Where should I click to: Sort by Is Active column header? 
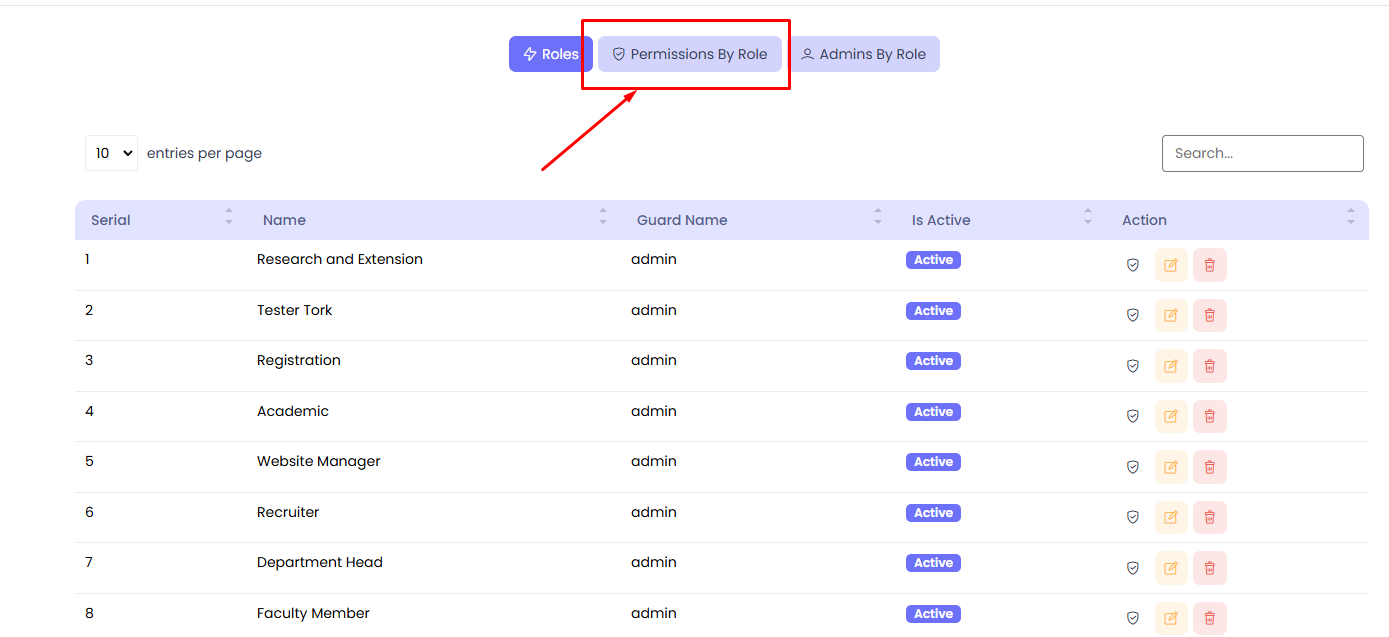point(941,220)
